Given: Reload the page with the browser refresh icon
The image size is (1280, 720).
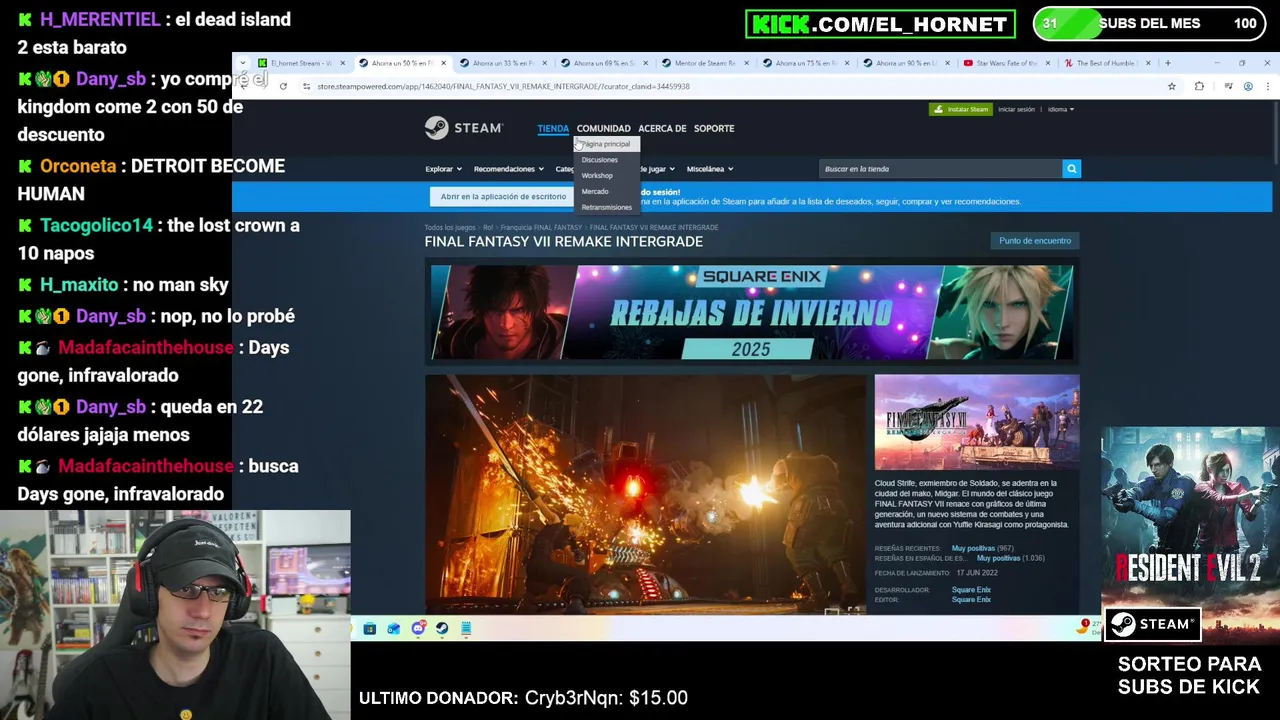Looking at the screenshot, I should (x=283, y=86).
